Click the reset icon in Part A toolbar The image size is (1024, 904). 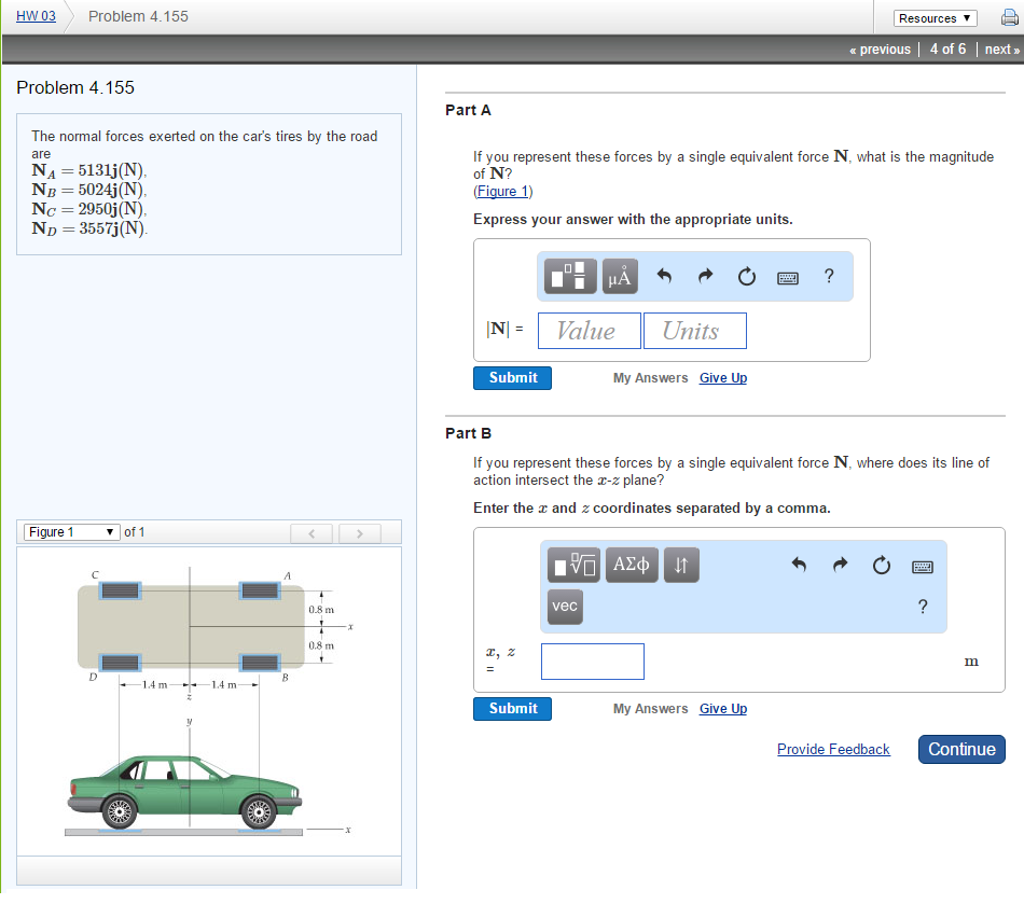[x=746, y=276]
